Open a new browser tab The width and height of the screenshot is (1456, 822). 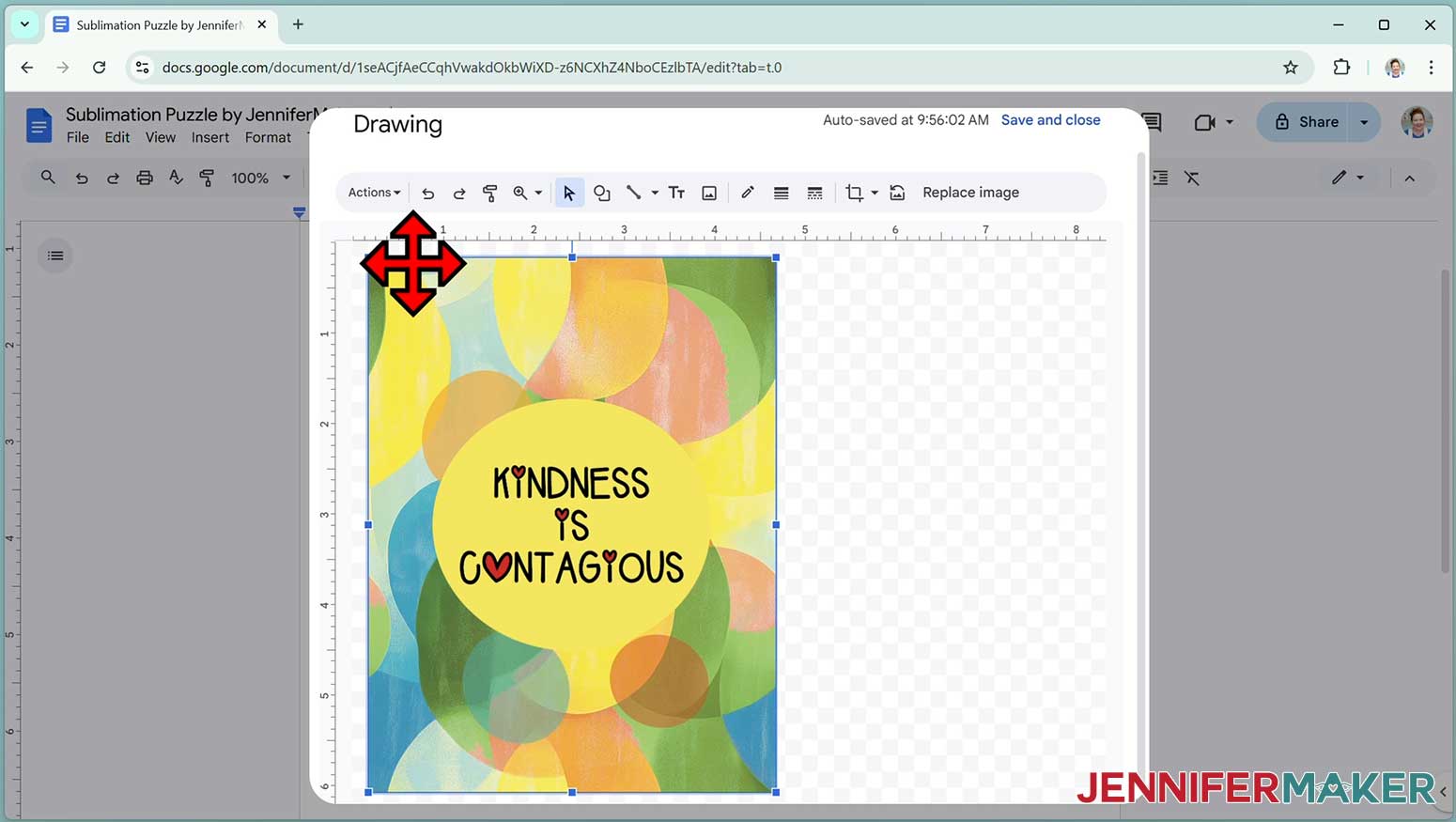coord(298,24)
